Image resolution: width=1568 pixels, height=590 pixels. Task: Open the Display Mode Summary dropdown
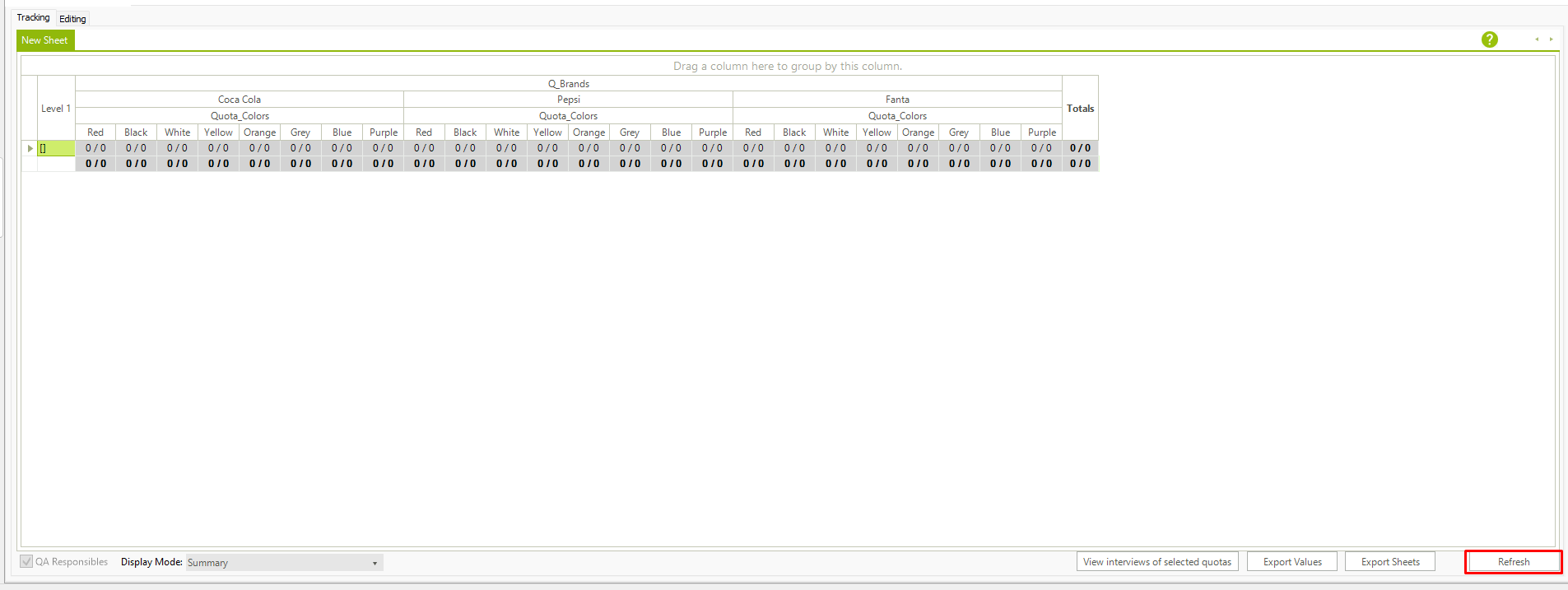[284, 562]
